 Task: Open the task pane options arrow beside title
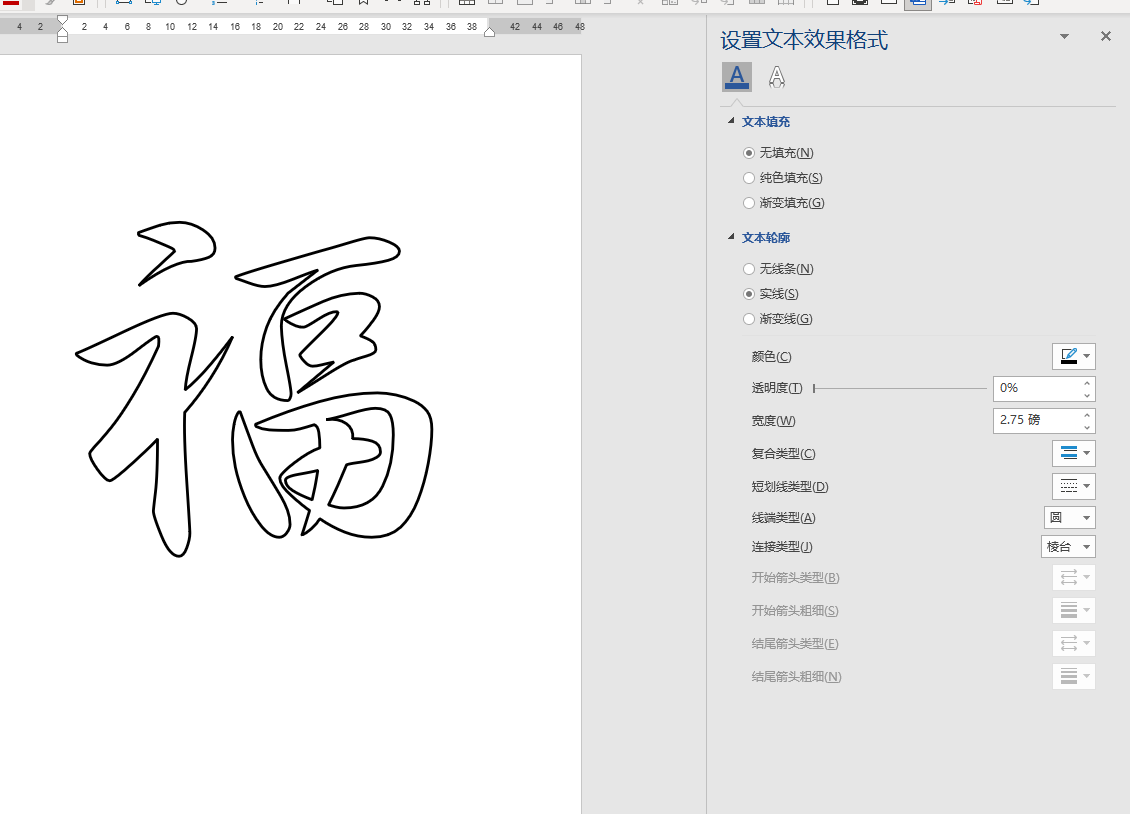pos(1064,36)
